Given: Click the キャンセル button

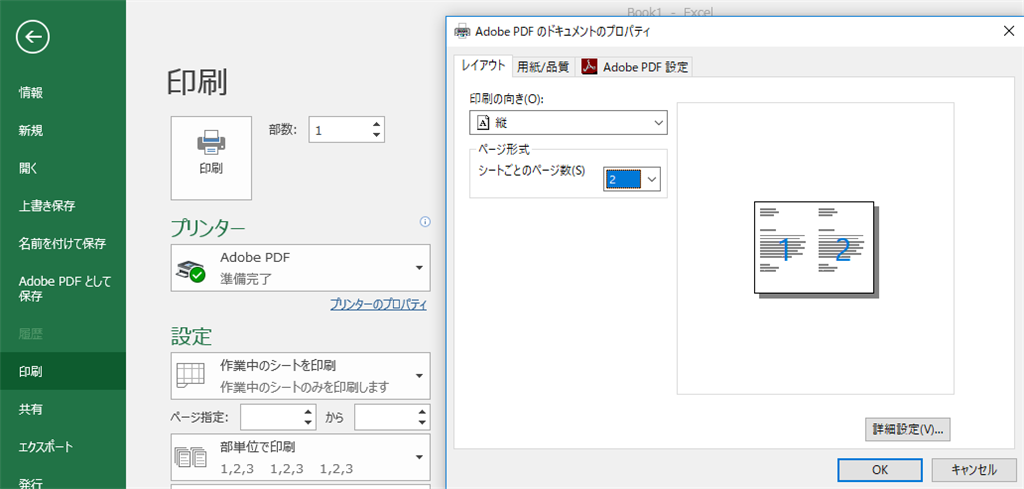Looking at the screenshot, I should click(973, 469).
